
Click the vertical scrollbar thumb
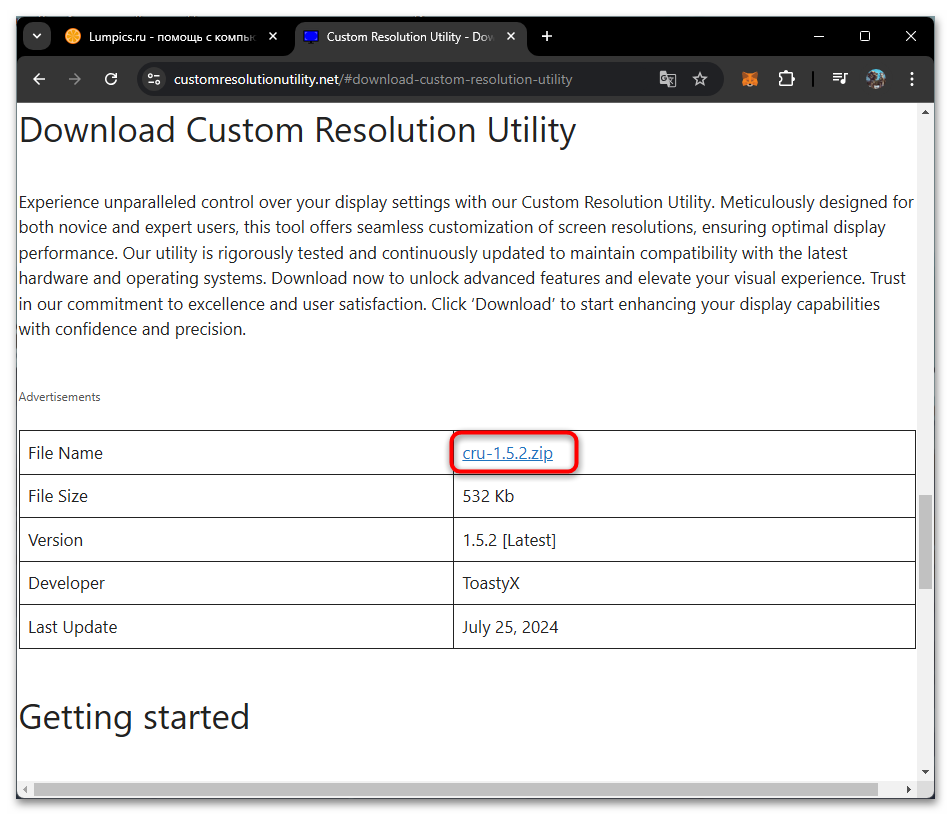tap(925, 542)
